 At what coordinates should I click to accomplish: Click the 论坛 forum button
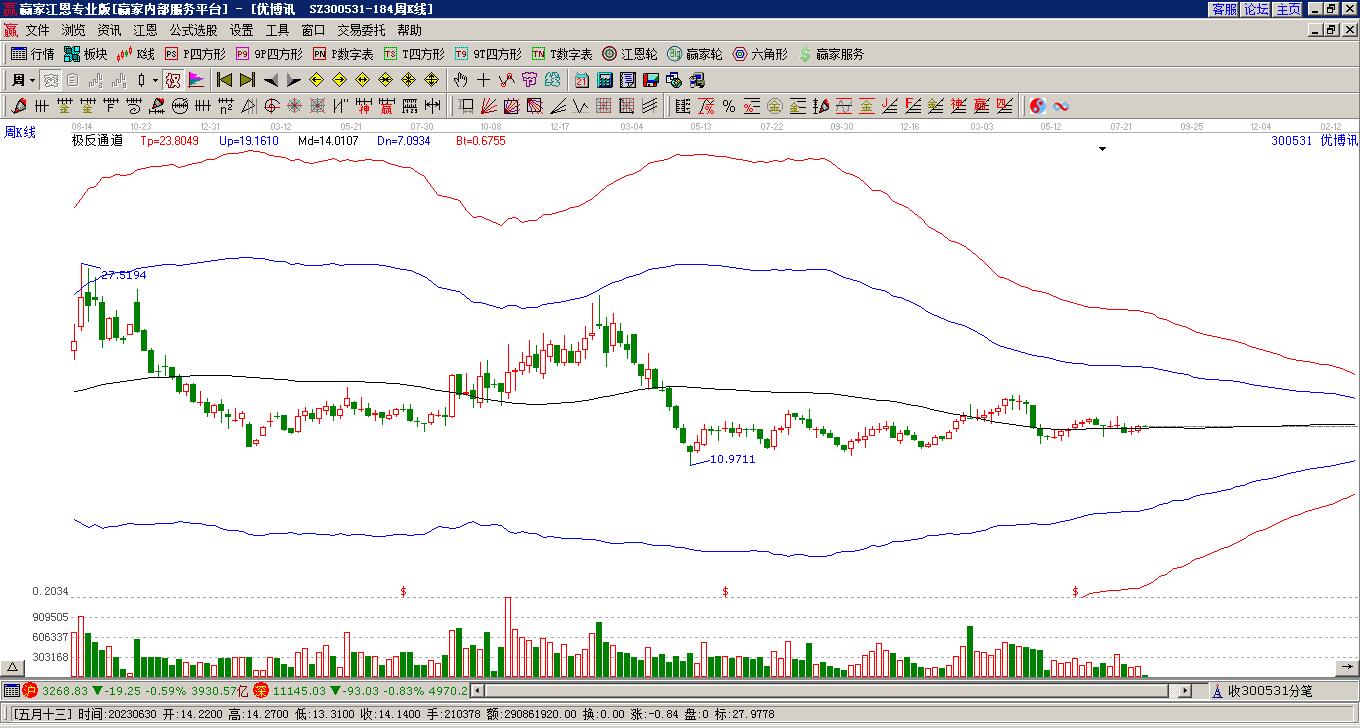[1256, 9]
